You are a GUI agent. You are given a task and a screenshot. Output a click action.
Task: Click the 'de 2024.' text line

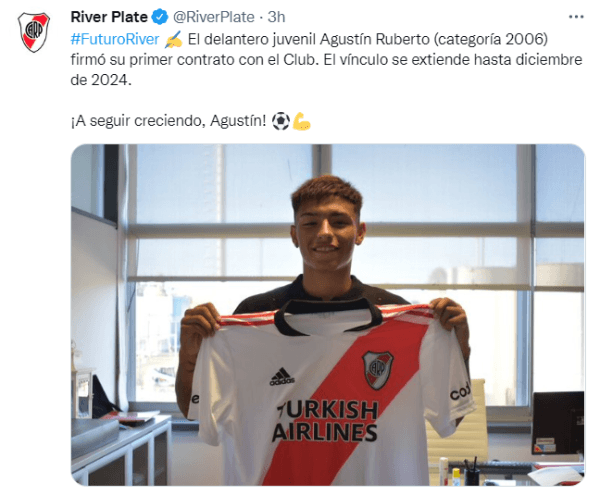point(101,80)
